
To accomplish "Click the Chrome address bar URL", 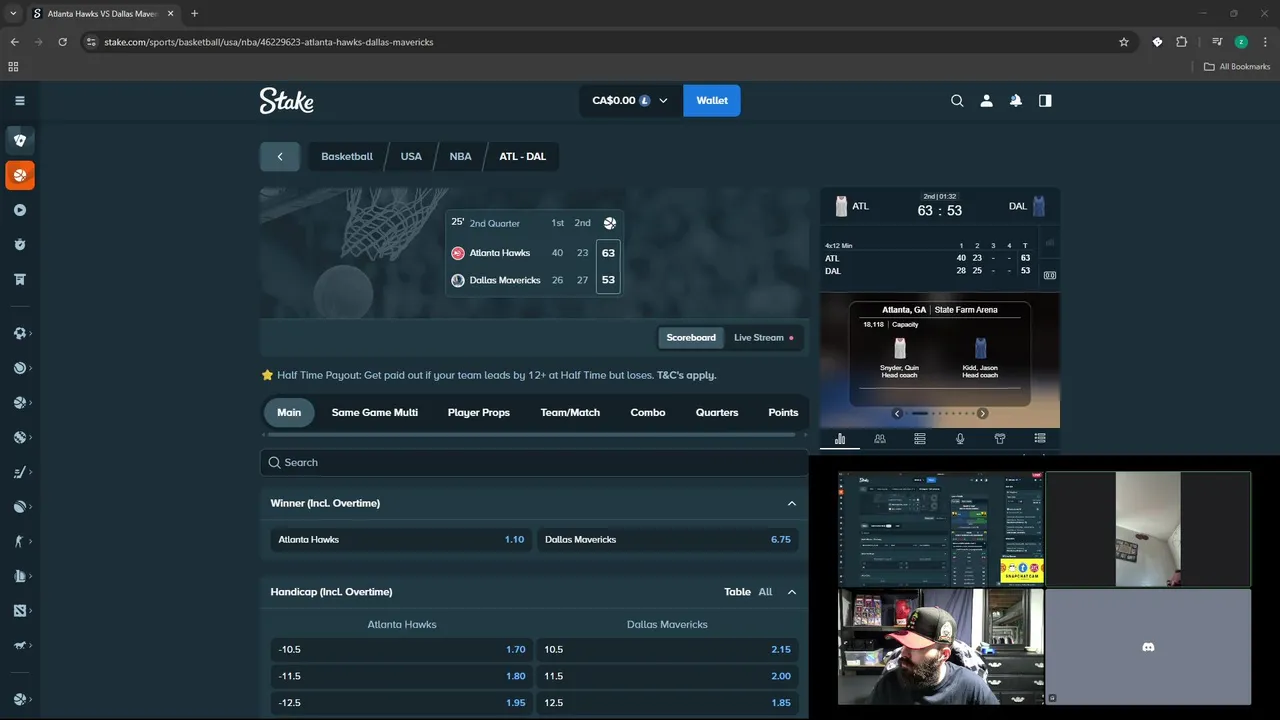I will point(269,42).
